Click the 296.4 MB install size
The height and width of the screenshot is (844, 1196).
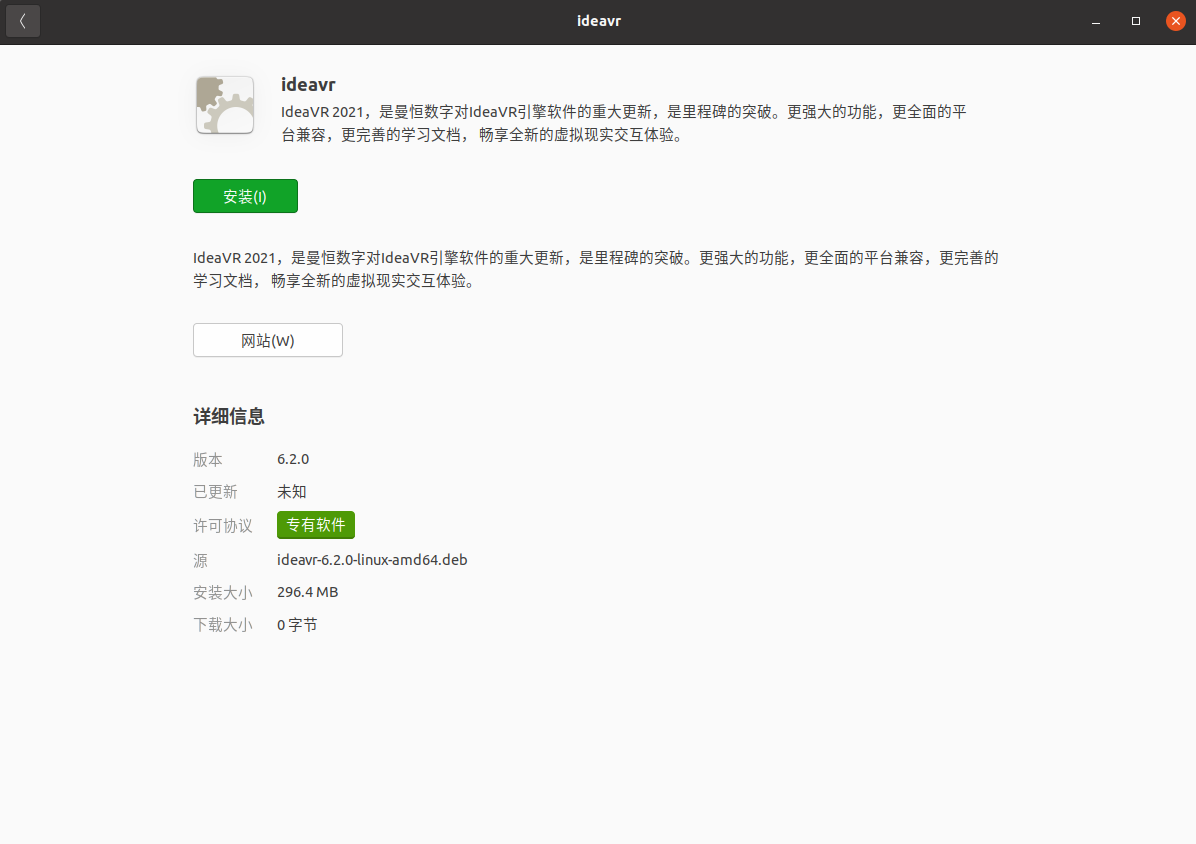coord(307,592)
